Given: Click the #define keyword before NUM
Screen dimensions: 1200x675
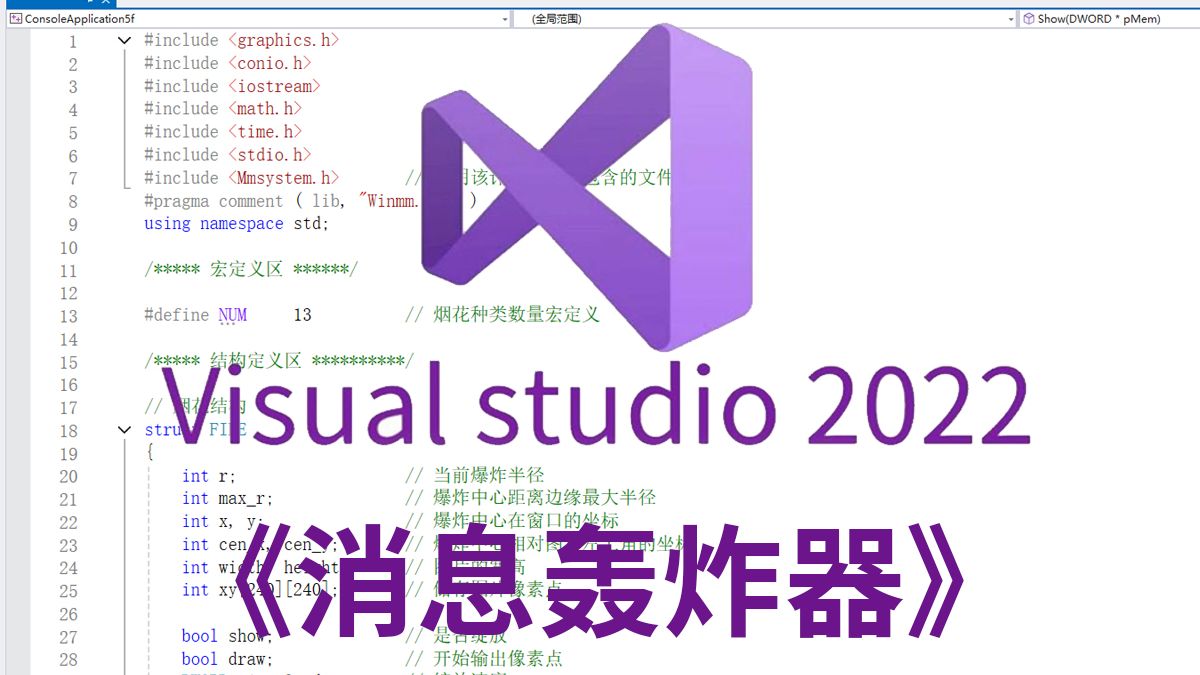Looking at the screenshot, I should [x=177, y=316].
